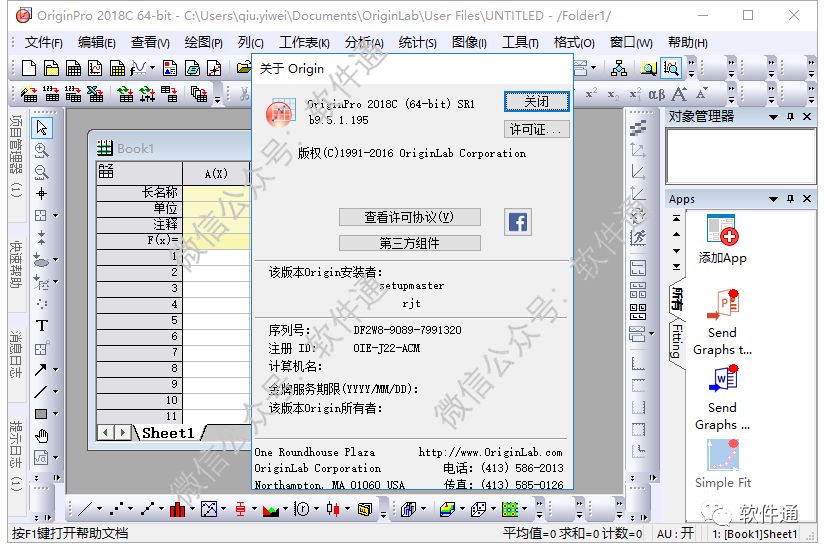Click the column plot icon in bottom toolbar

(177, 509)
